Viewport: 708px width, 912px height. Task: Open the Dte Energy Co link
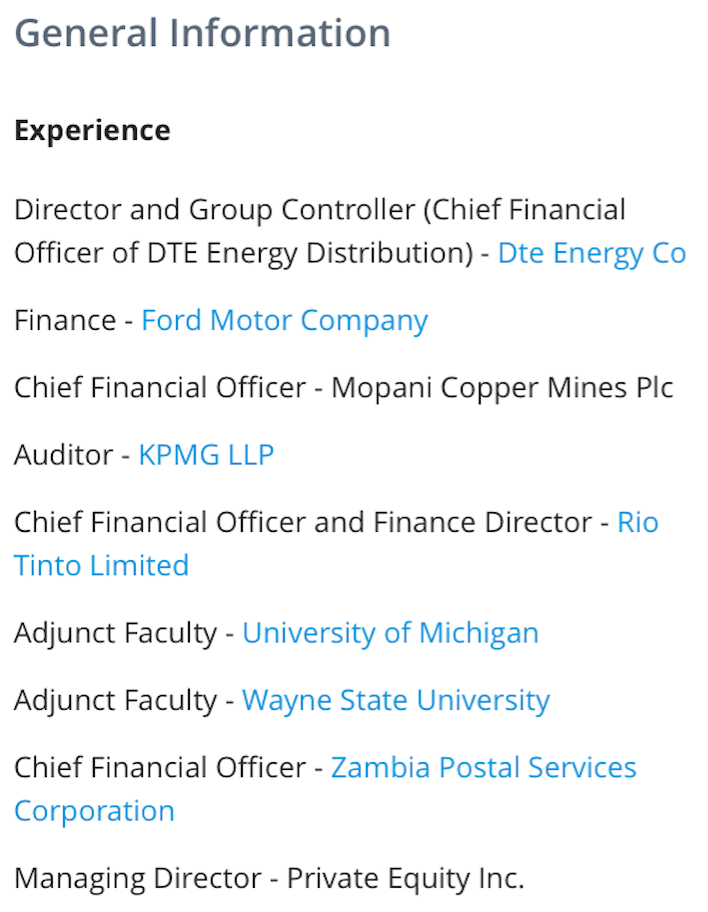(592, 254)
